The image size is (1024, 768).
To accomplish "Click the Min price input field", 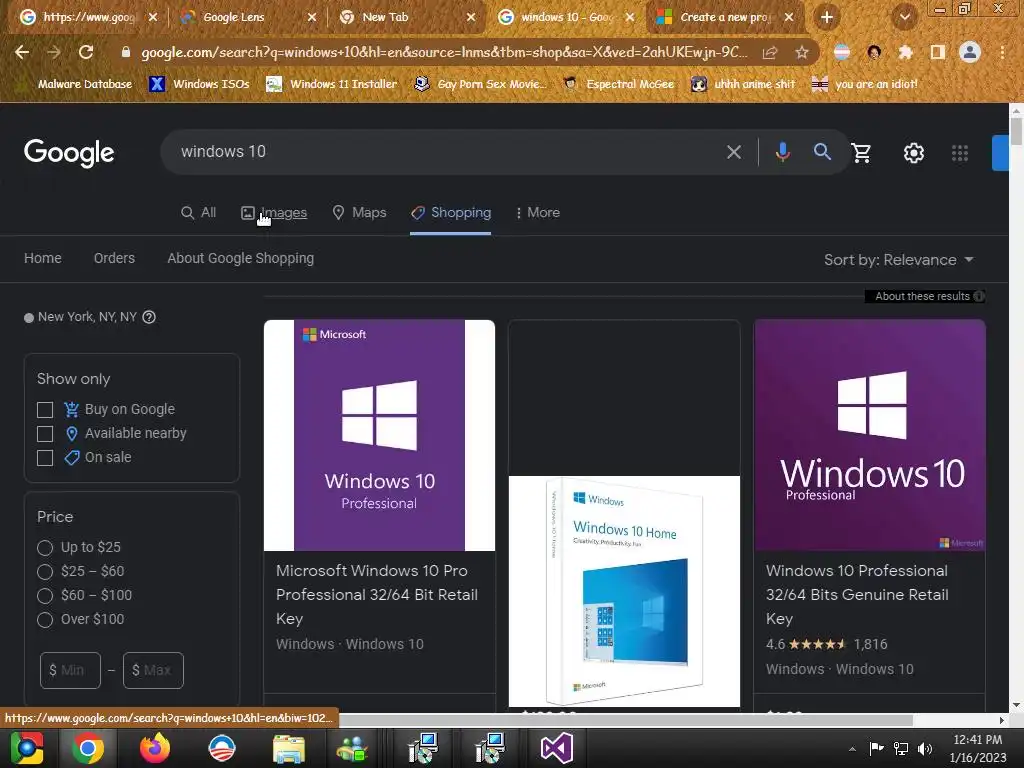I will pos(71,670).
